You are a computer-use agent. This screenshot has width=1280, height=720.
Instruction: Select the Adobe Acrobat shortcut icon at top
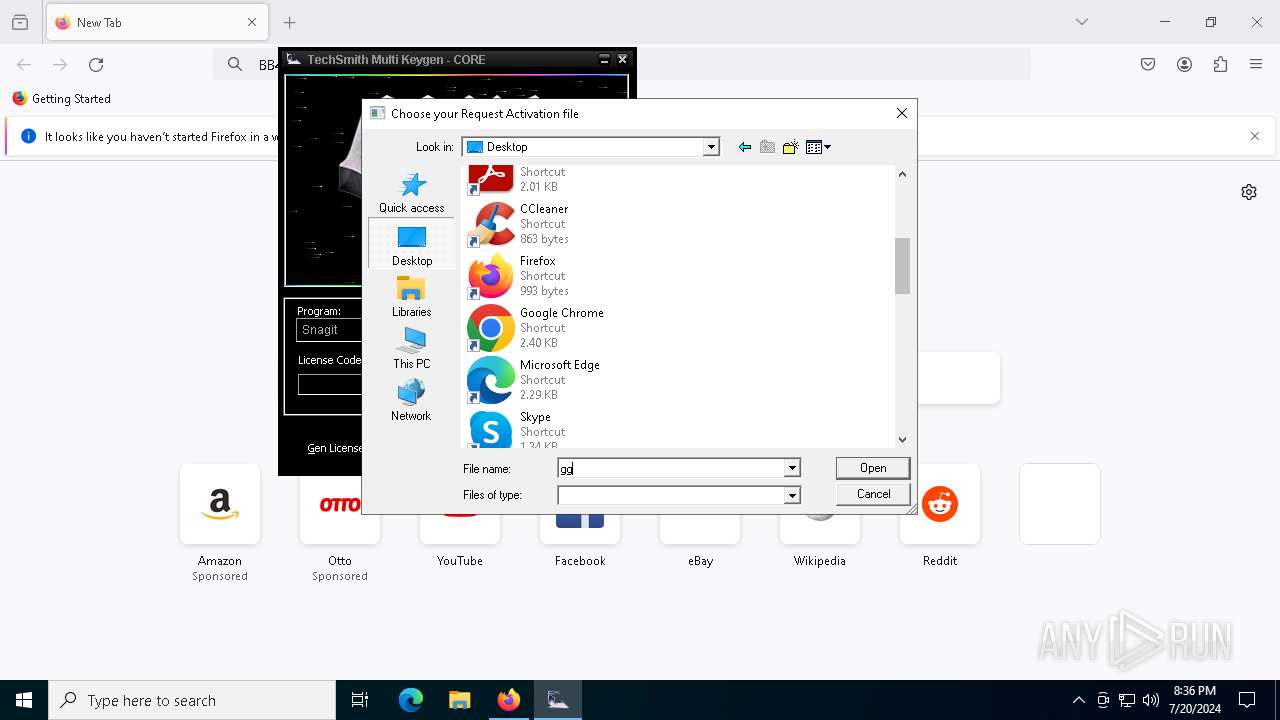point(490,180)
